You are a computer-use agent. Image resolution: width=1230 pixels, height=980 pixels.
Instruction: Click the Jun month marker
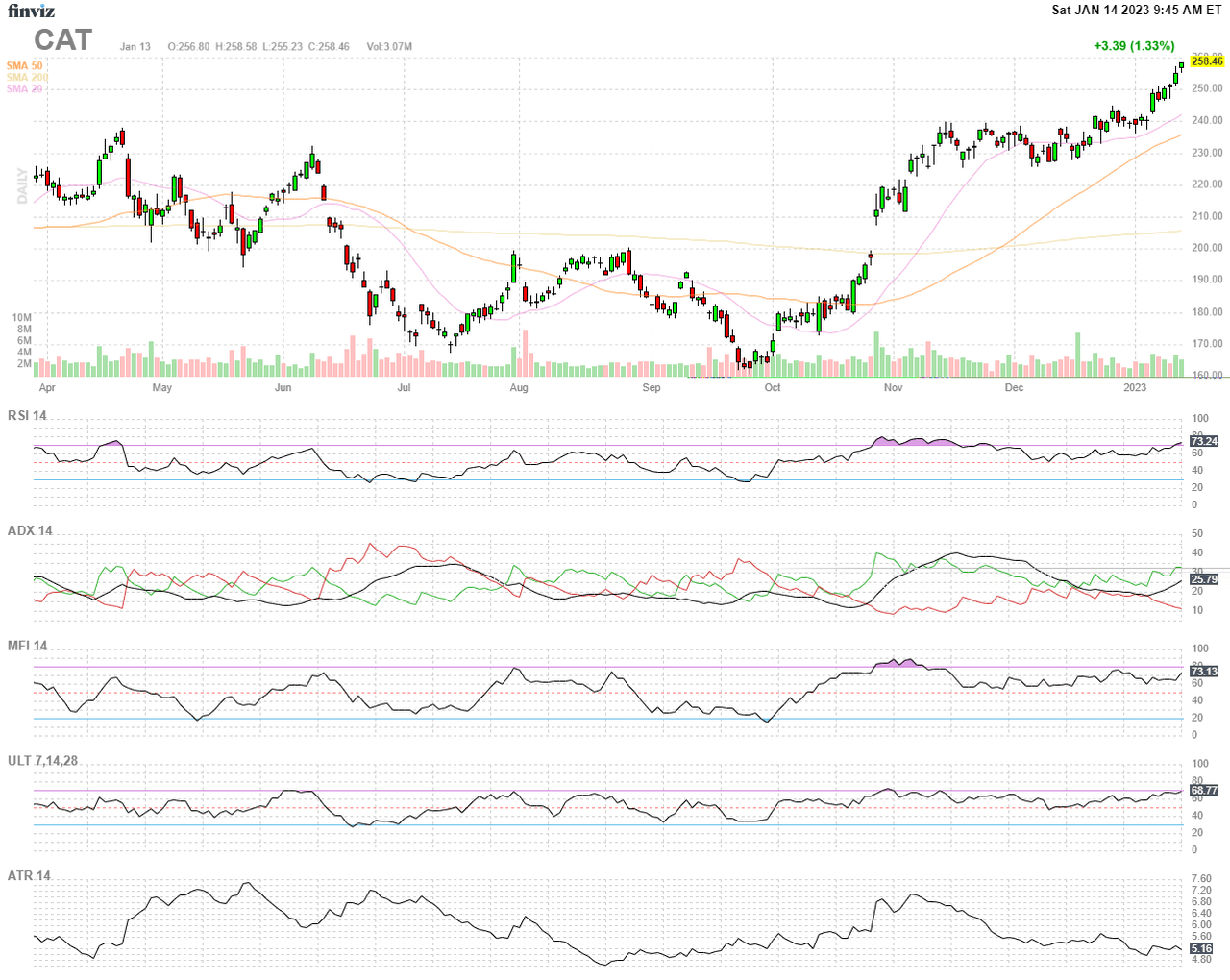click(283, 388)
